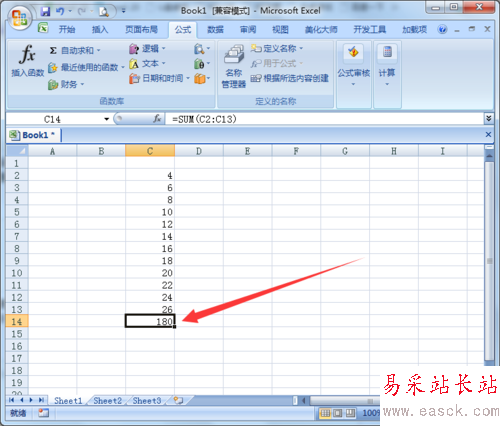Open Insert Function (fx) in ribbon
The height and width of the screenshot is (426, 500).
click(28, 61)
